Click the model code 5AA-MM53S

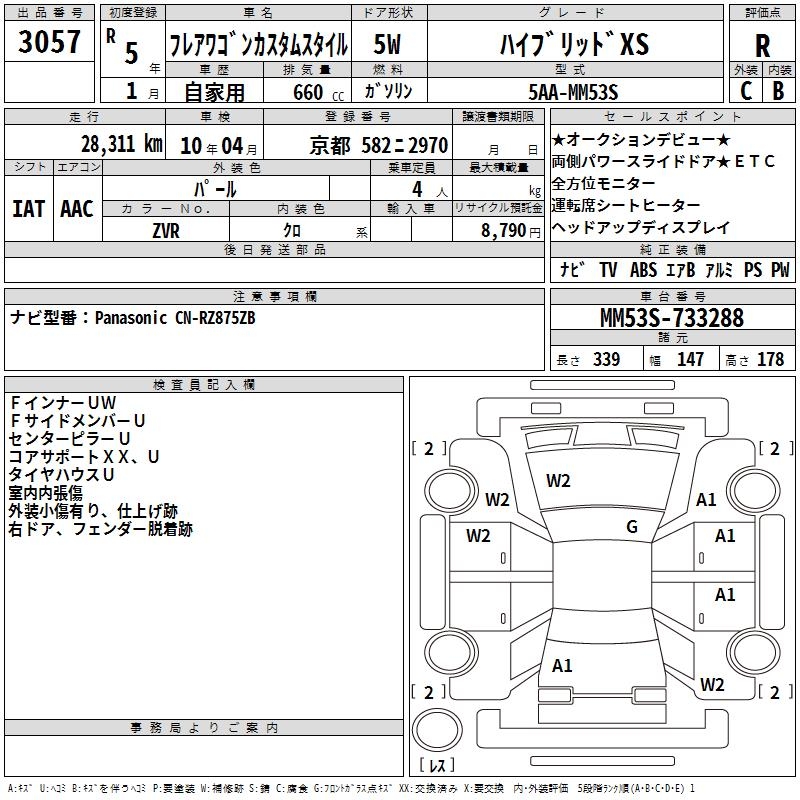point(573,92)
